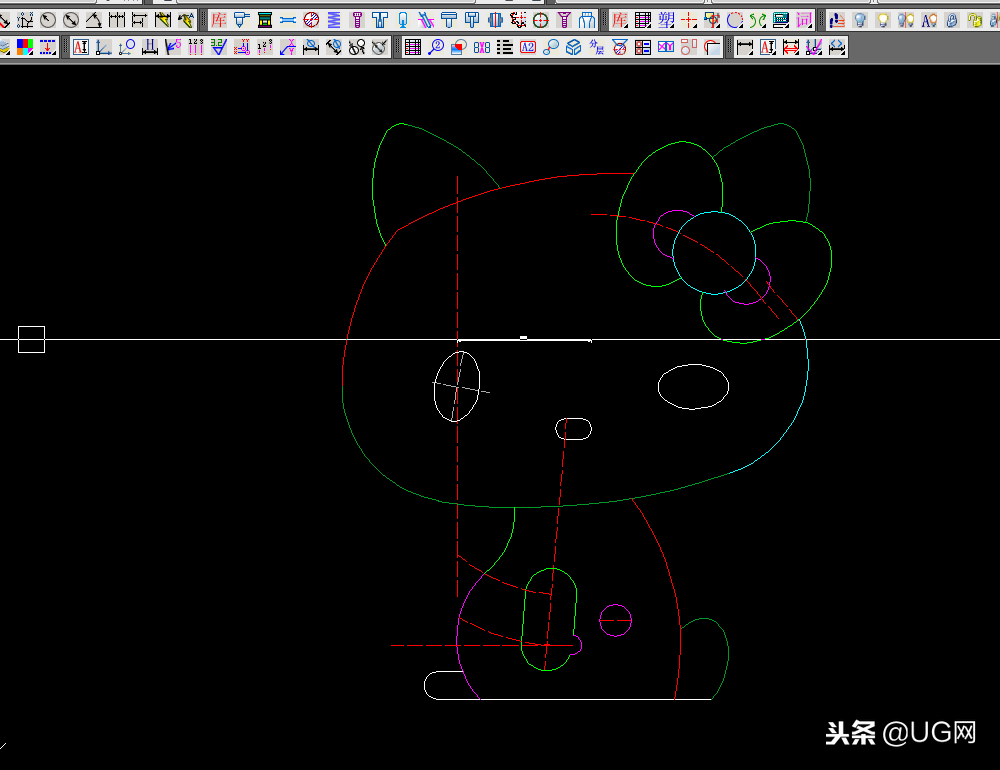Click the purple countersunk screw icon
The height and width of the screenshot is (770, 1000).
coord(564,20)
